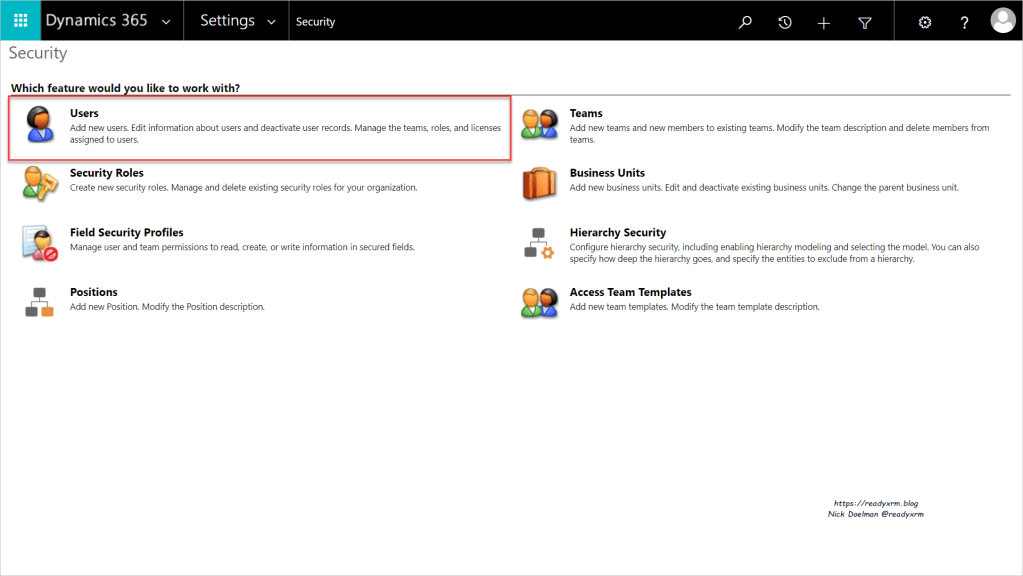1023x576 pixels.
Task: Click the Hierarchy Security icon
Action: point(539,243)
